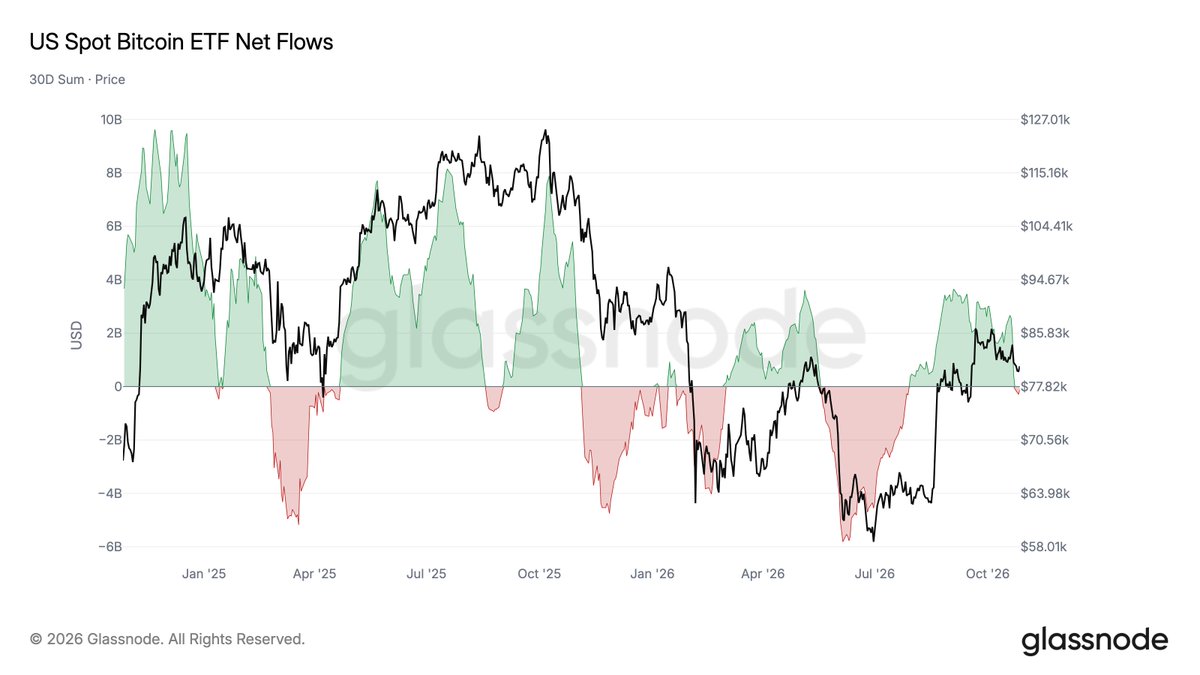Click the copyright 2026 Glassnode text
This screenshot has height=675, width=1200.
tap(168, 638)
